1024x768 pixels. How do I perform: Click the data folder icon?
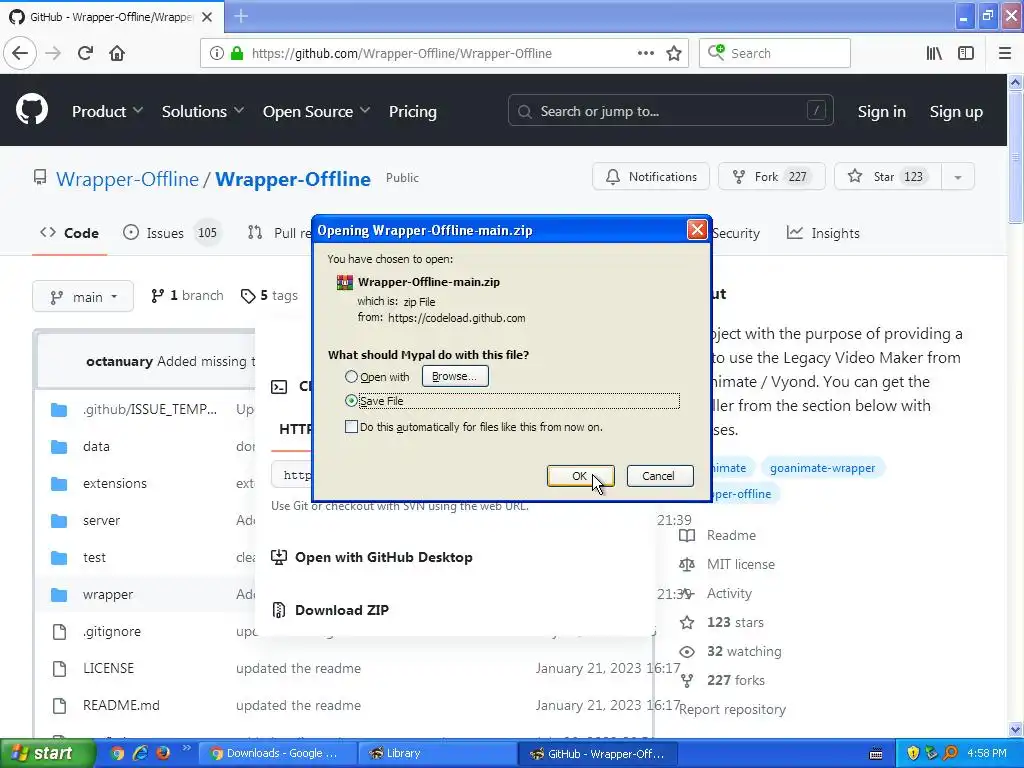tap(59, 447)
